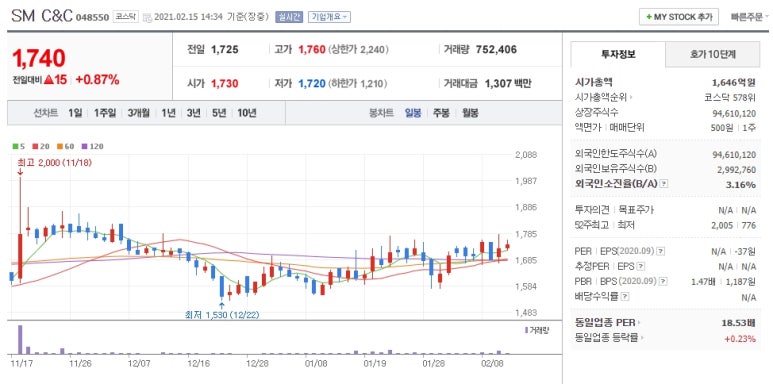This screenshot has height=384, width=773.
Task: Click the purple 120-day moving average legend
Action: pos(92,146)
